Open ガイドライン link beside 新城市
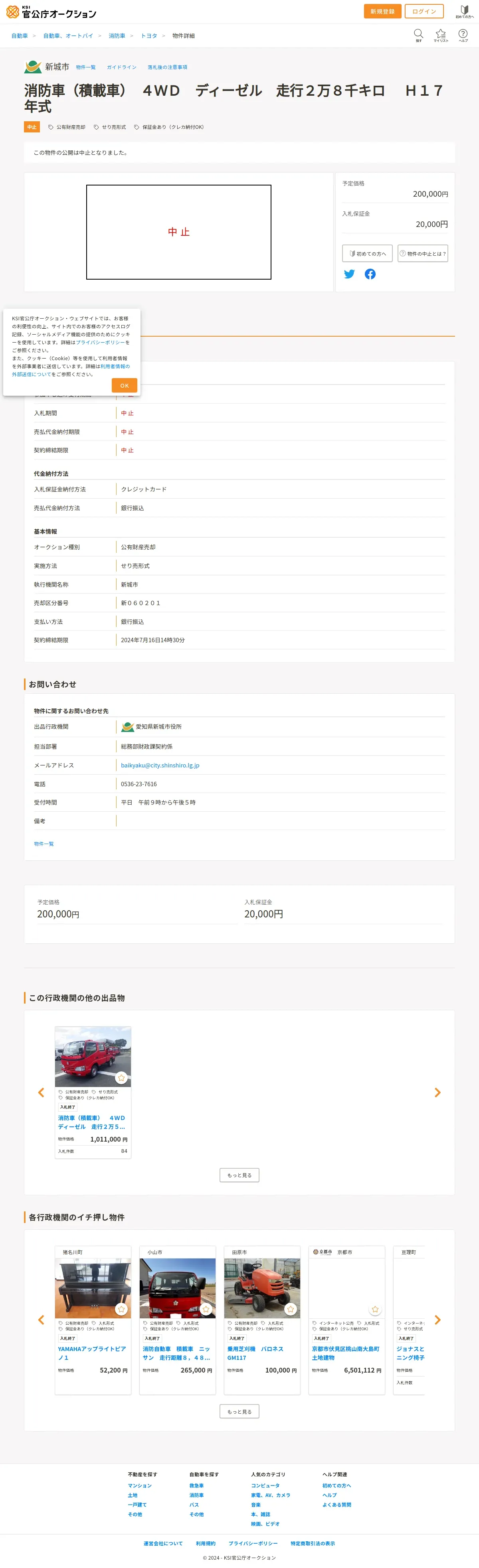 coord(122,67)
